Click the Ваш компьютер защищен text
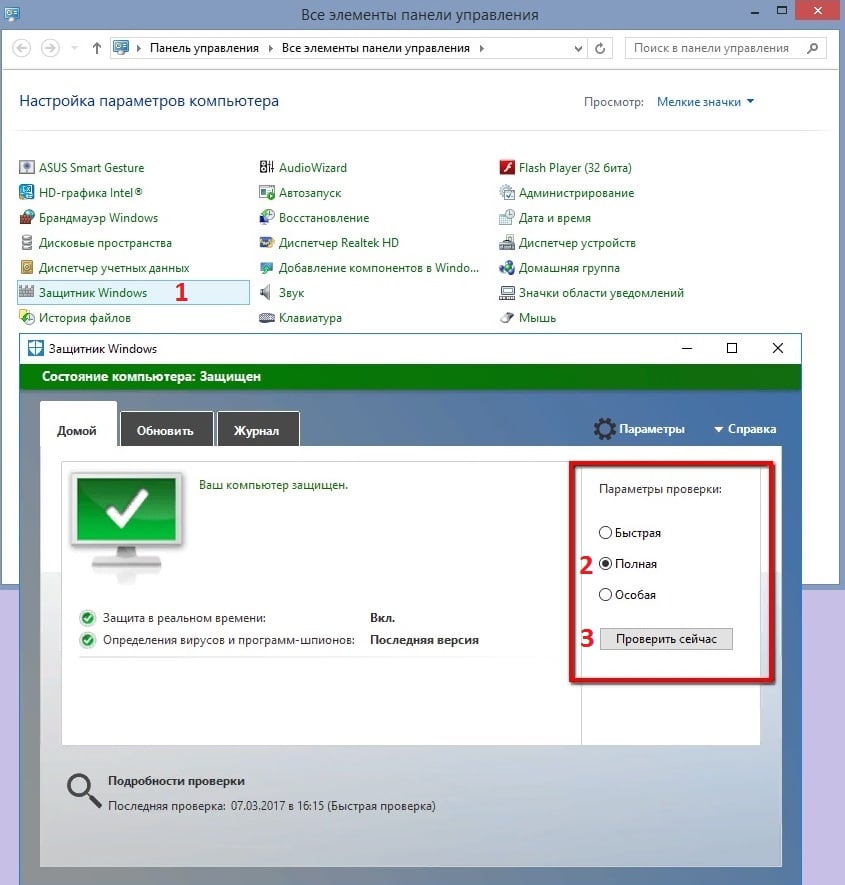Screen dimensions: 845x885 (x=273, y=485)
